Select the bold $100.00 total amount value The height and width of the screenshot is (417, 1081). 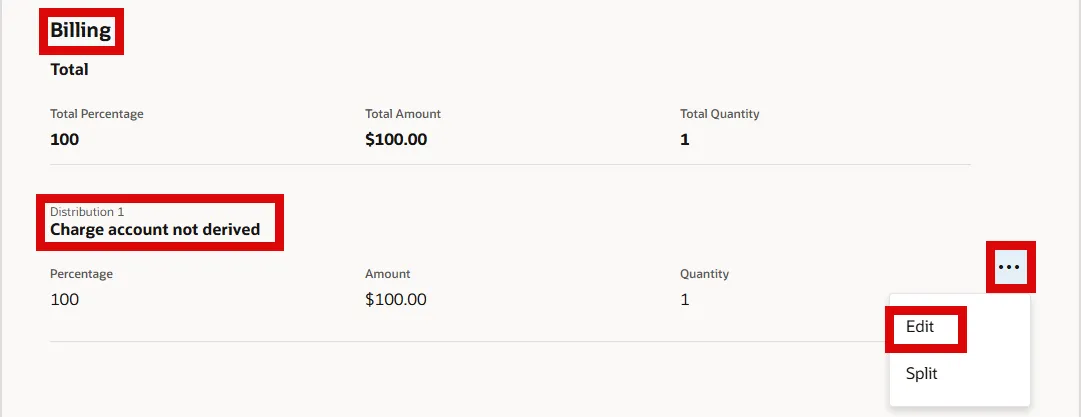pos(396,140)
